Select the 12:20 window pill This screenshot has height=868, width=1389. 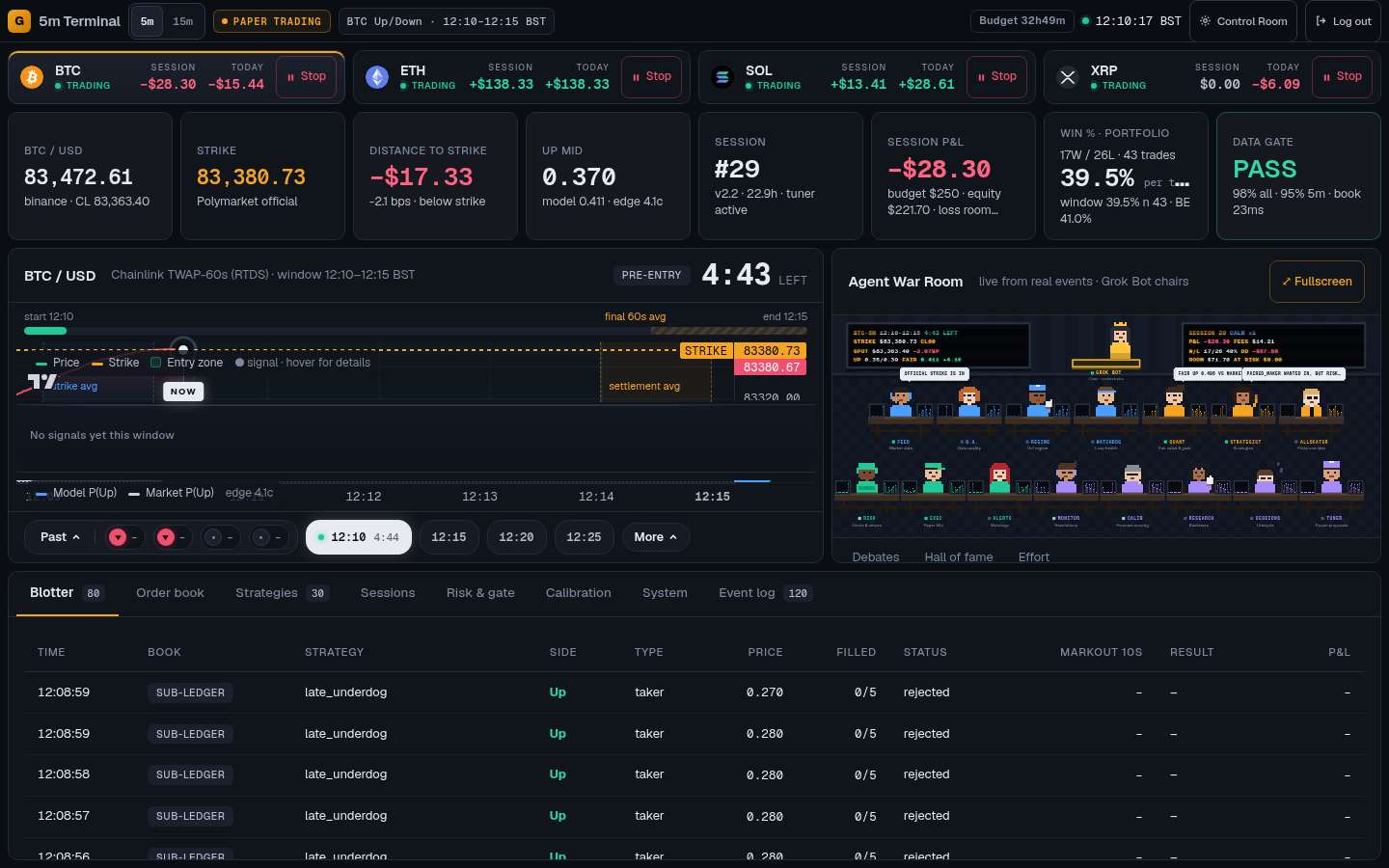point(516,537)
